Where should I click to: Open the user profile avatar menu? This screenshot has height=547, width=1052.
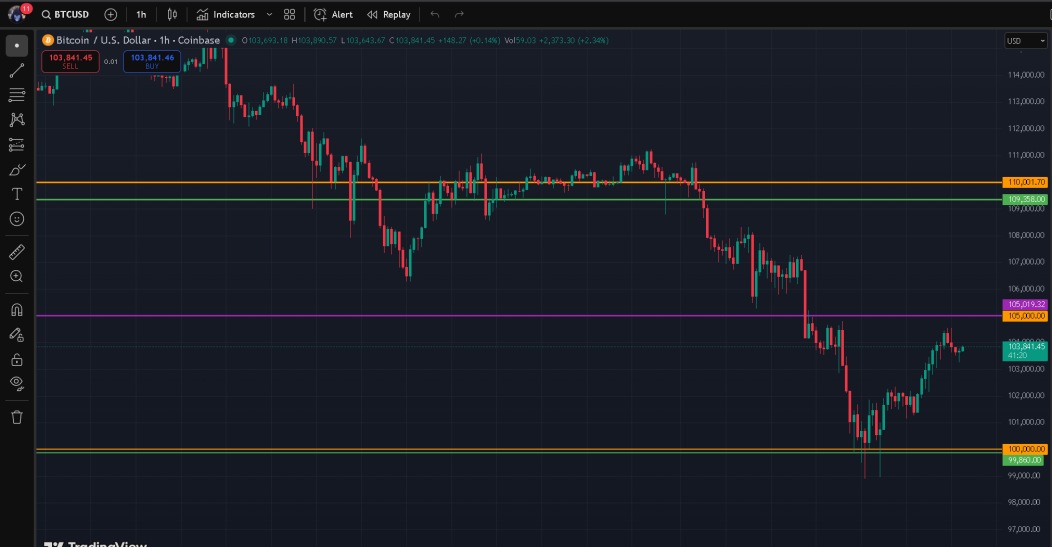click(17, 13)
